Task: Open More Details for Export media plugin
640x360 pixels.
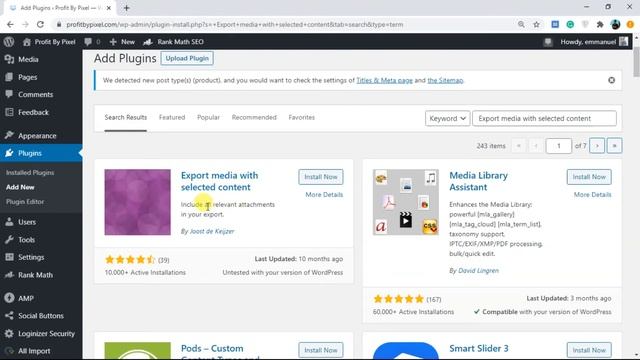Action: (x=324, y=195)
